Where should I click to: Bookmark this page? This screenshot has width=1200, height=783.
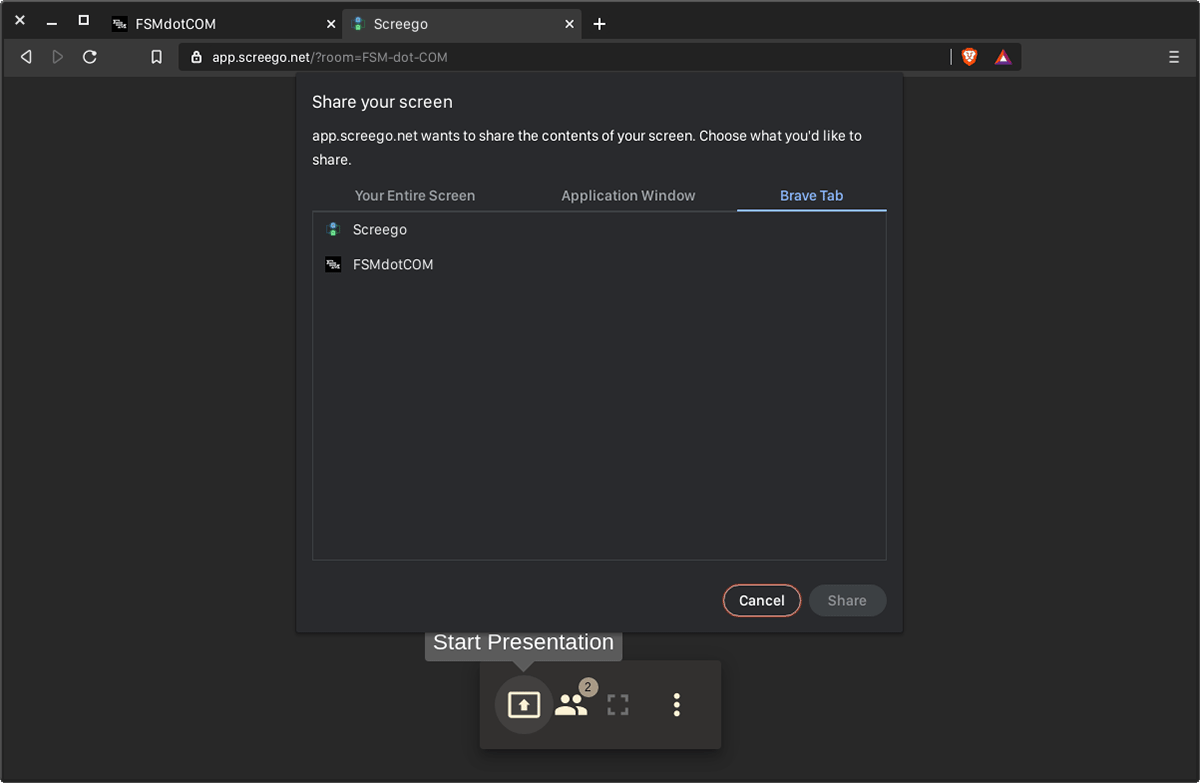[156, 57]
